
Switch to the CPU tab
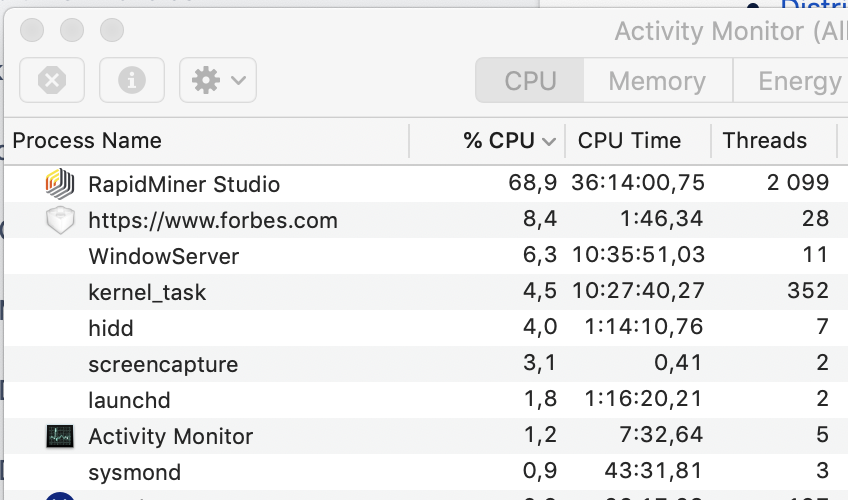pyautogui.click(x=529, y=81)
